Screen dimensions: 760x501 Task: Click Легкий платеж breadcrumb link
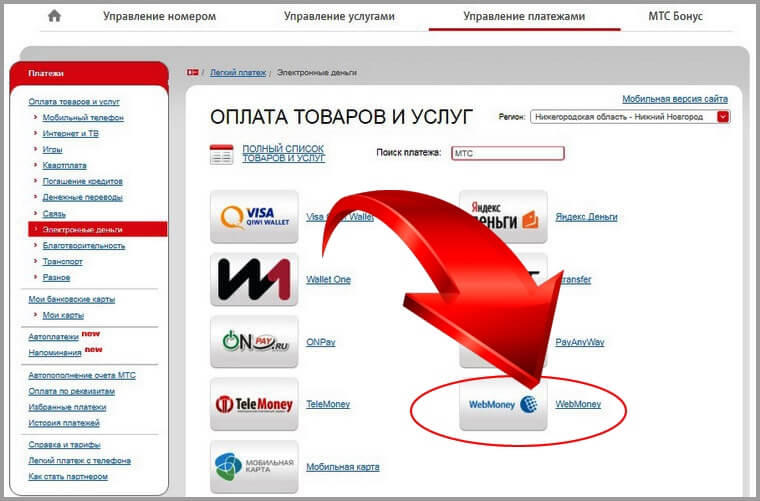point(238,72)
